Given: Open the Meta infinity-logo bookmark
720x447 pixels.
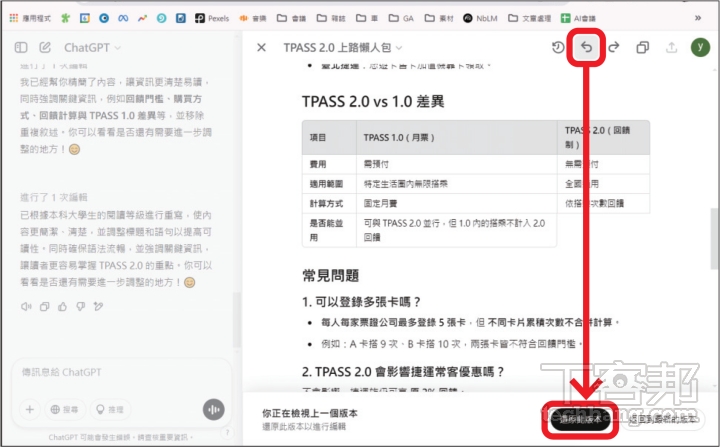Looking at the screenshot, I should [x=123, y=18].
